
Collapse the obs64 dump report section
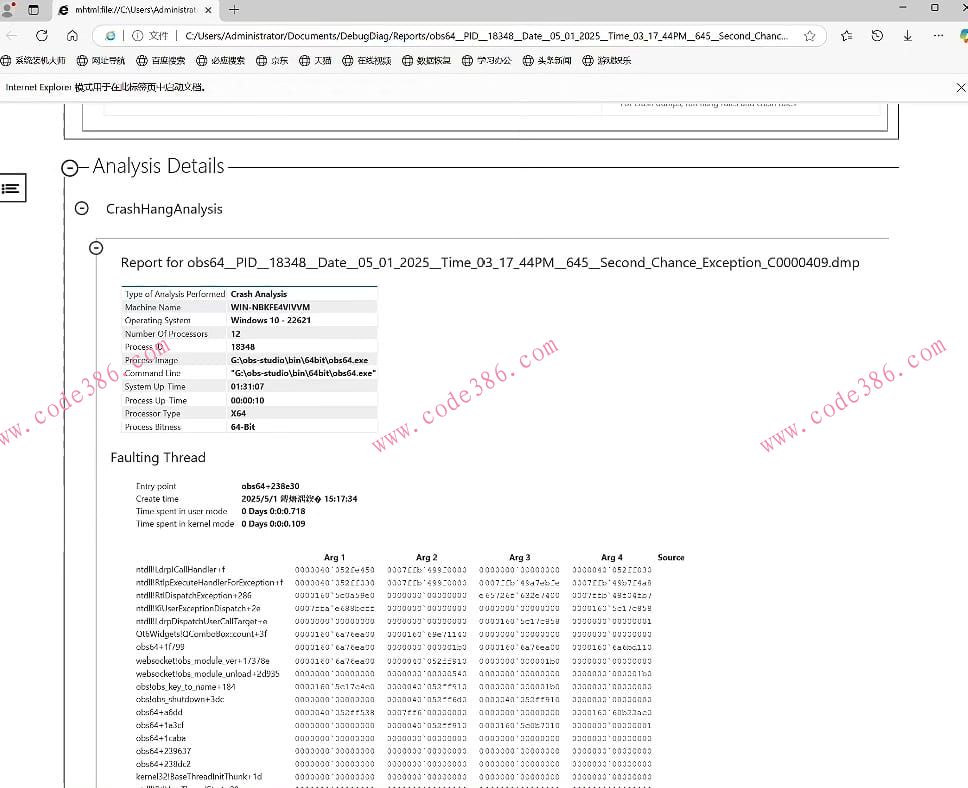[96, 248]
